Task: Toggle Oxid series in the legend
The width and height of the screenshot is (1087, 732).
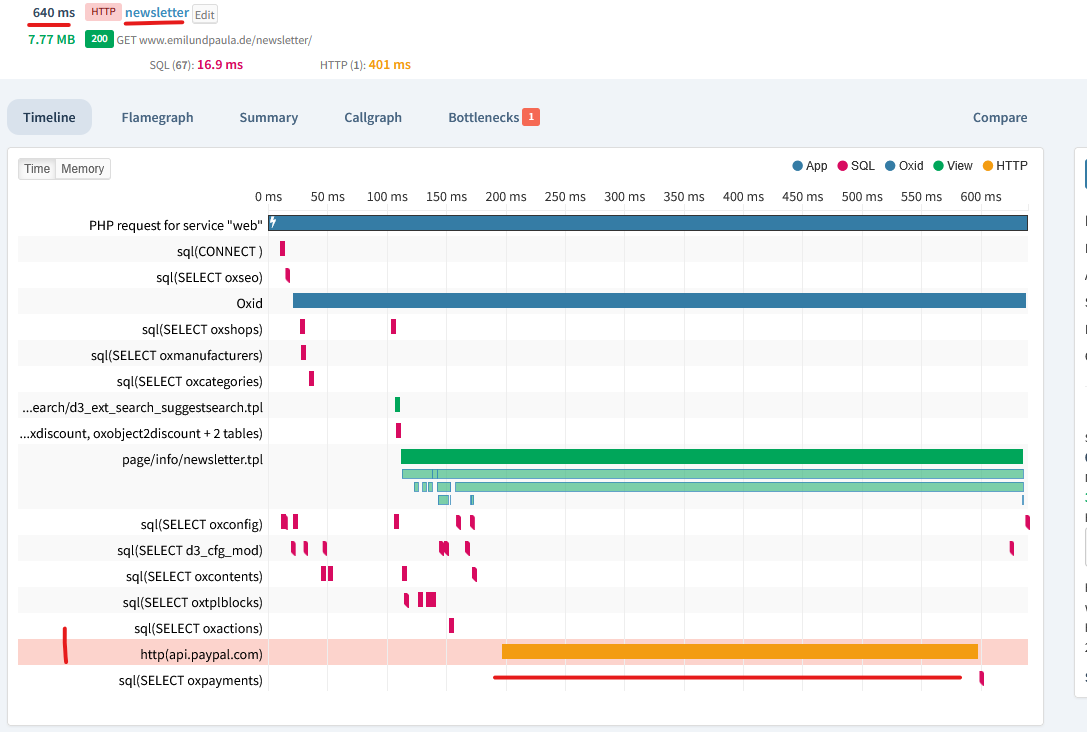Action: [x=891, y=166]
